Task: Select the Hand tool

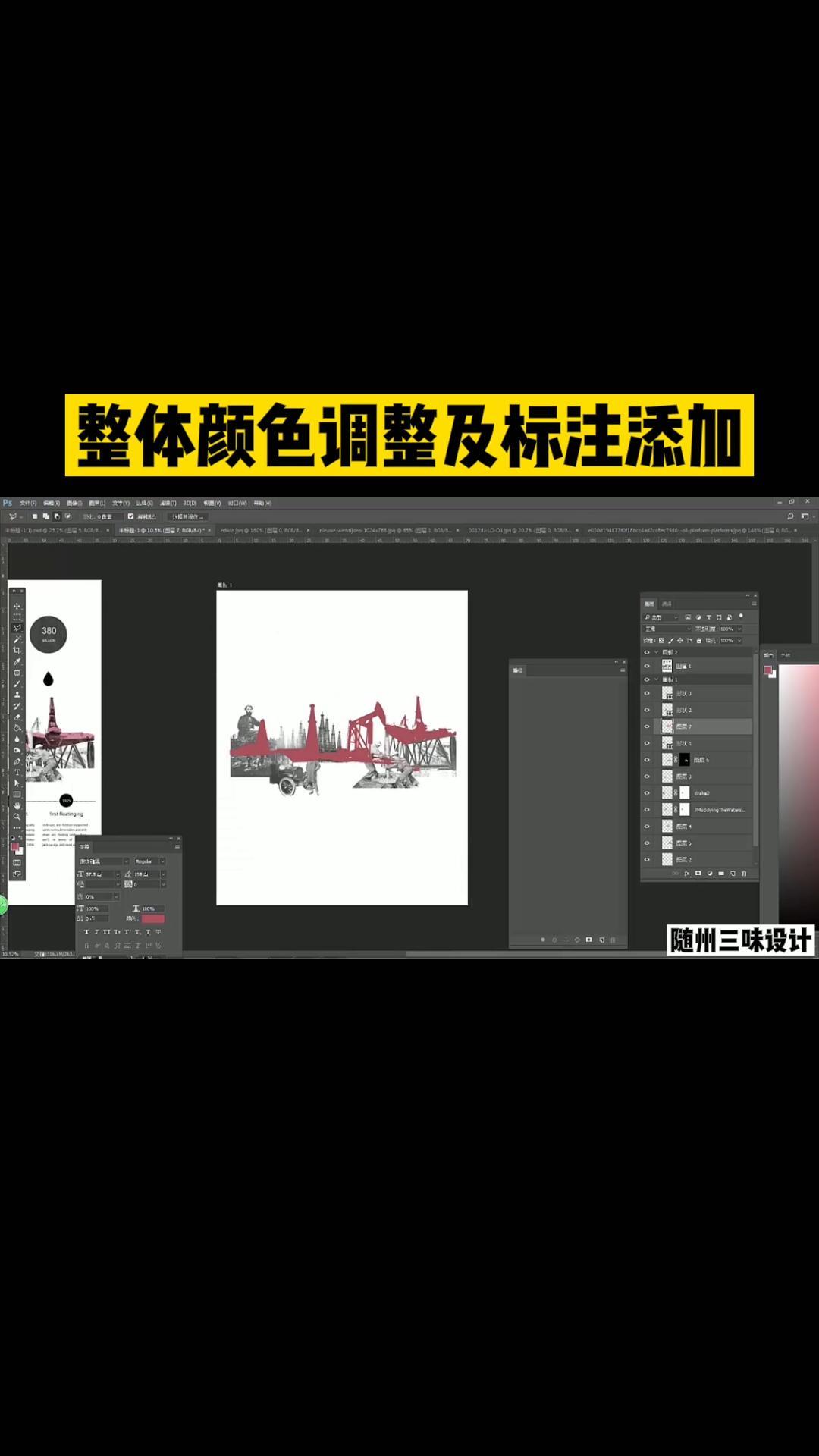Action: click(x=17, y=805)
